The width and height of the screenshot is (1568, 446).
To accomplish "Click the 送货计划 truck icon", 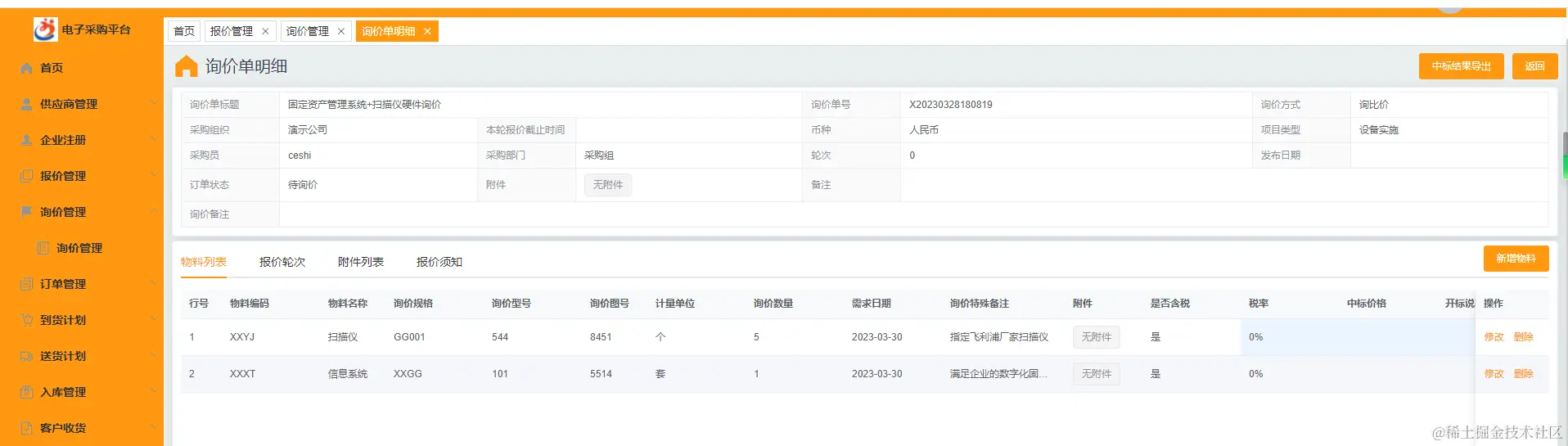I will tap(27, 356).
